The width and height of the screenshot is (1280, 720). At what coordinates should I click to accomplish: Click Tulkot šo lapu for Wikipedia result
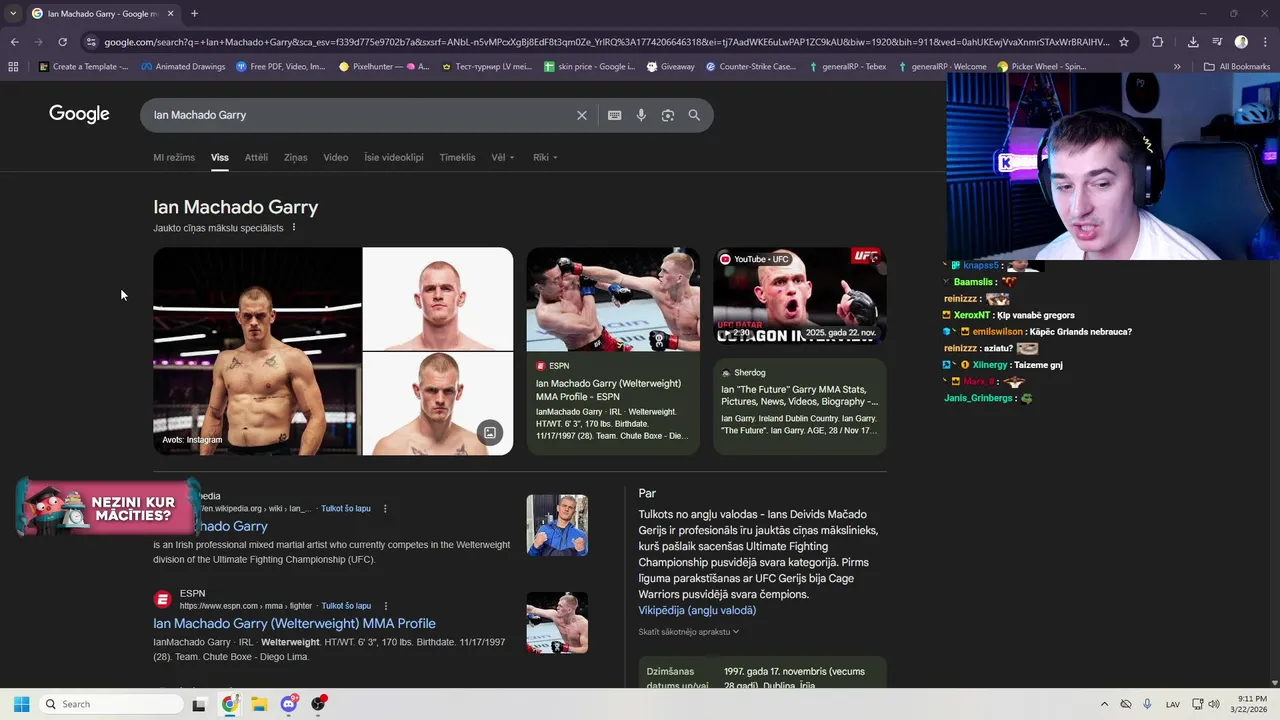point(346,509)
